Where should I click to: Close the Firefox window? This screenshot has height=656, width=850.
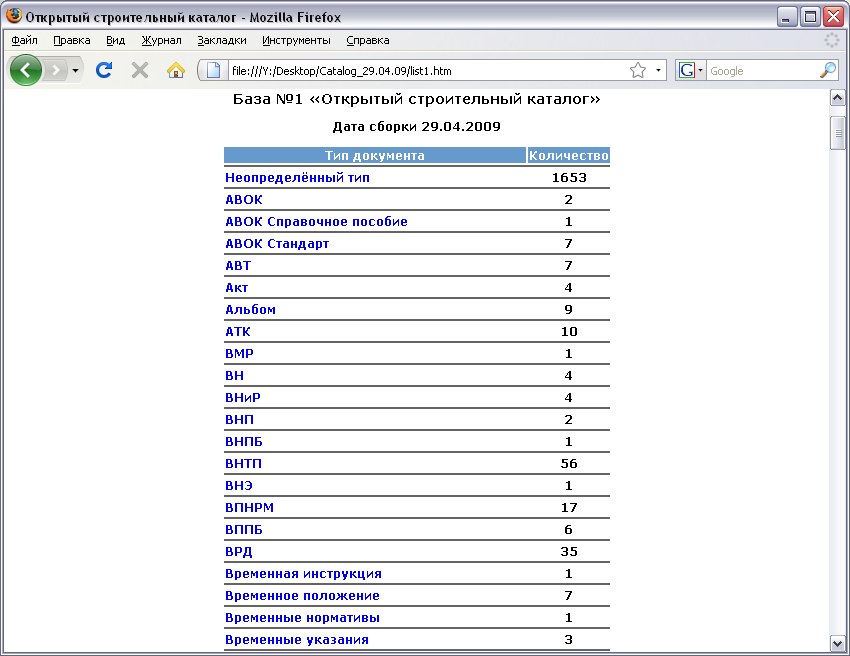(x=833, y=16)
